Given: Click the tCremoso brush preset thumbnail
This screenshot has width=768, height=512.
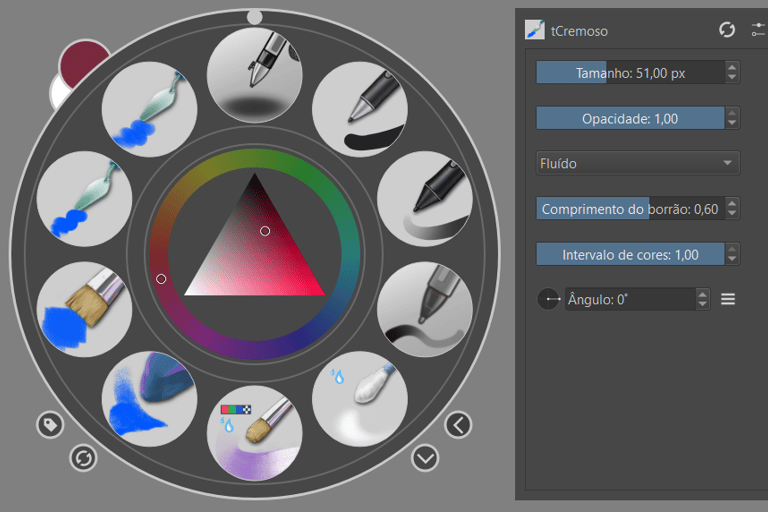Looking at the screenshot, I should 535,30.
